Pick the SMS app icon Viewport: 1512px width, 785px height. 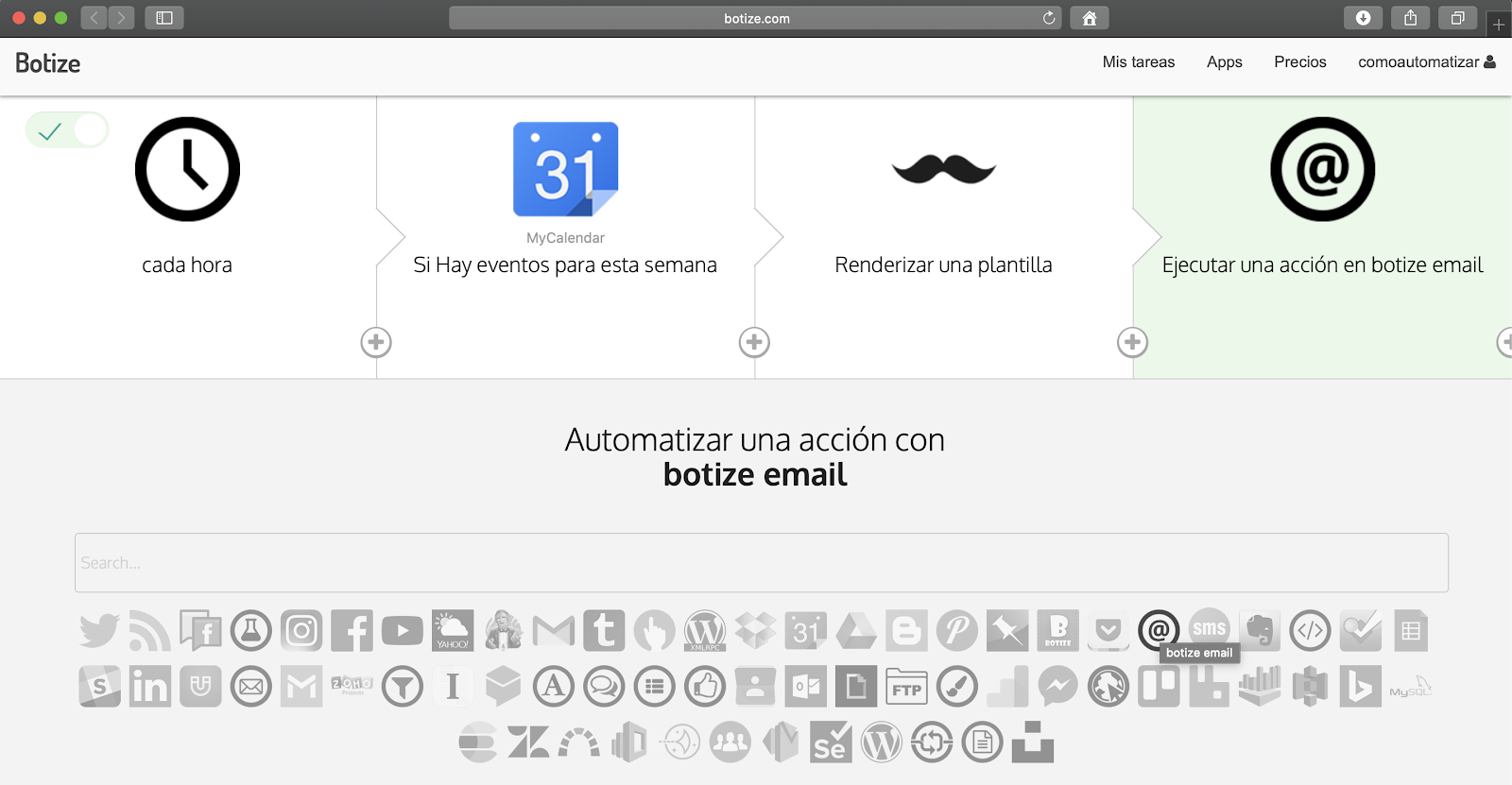1210,628
